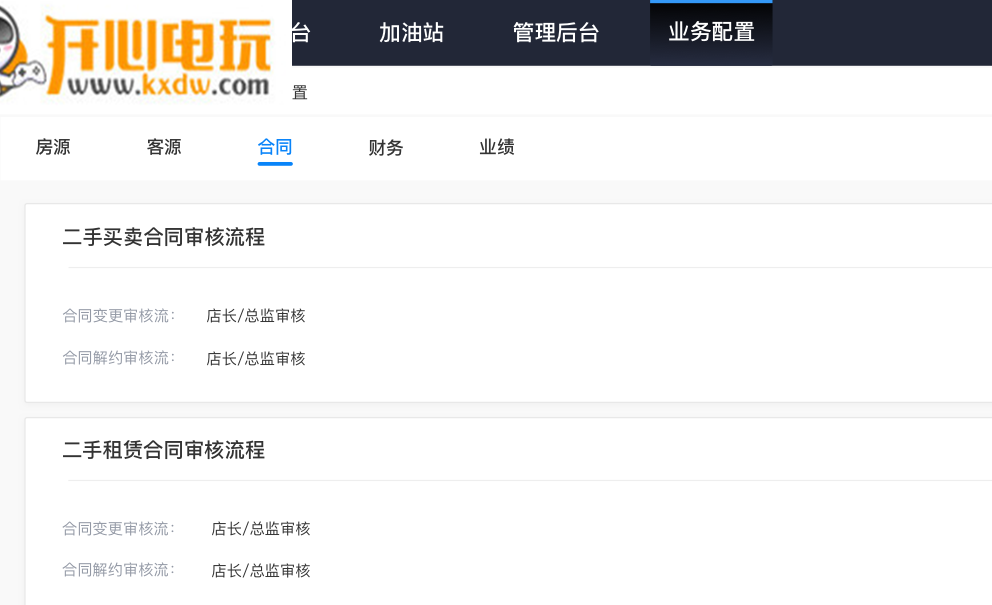Image resolution: width=992 pixels, height=605 pixels.
Task: Switch to the 客源 tab
Action: click(x=162, y=147)
